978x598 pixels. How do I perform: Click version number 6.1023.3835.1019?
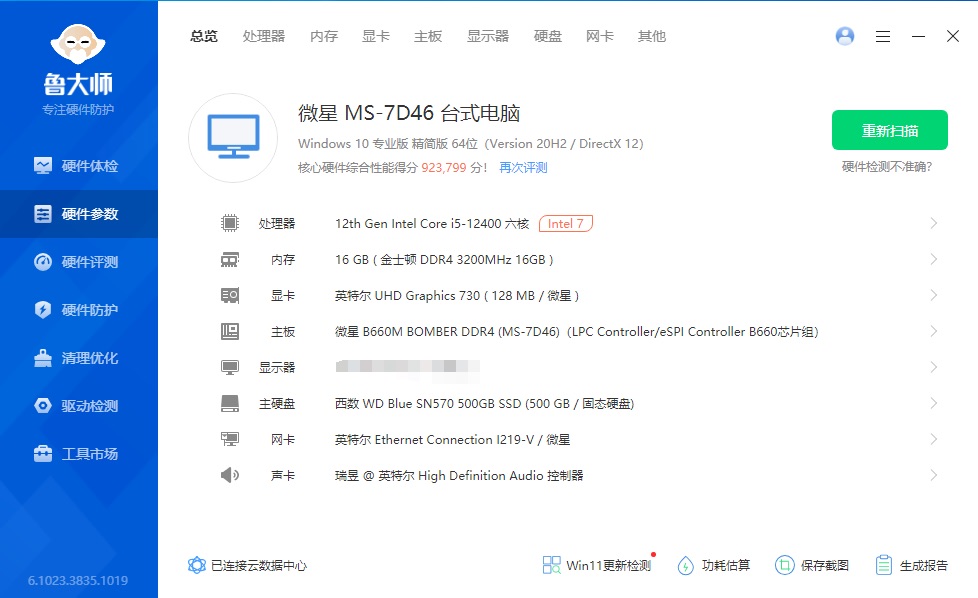[78, 581]
